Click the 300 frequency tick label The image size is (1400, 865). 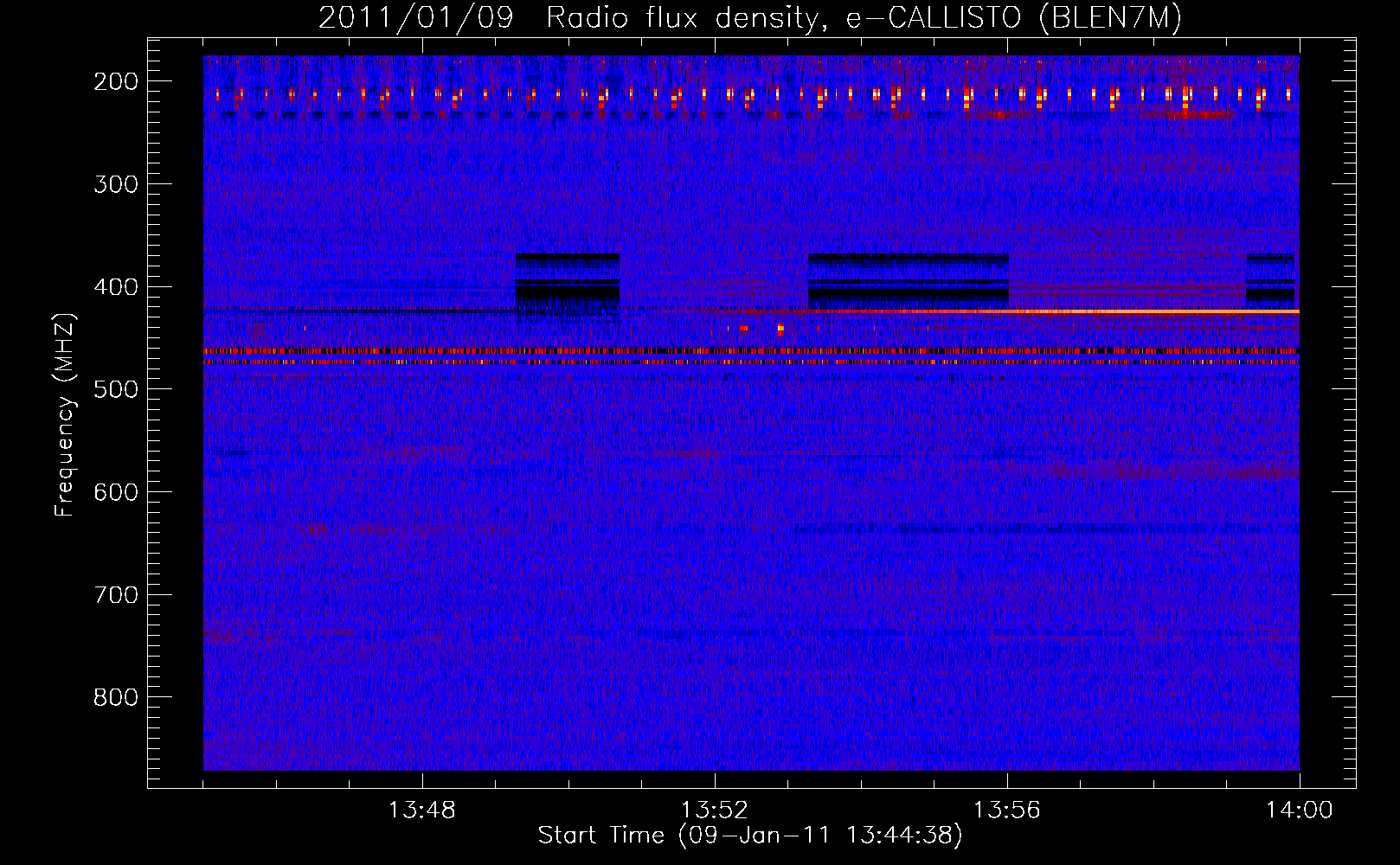click(x=116, y=184)
